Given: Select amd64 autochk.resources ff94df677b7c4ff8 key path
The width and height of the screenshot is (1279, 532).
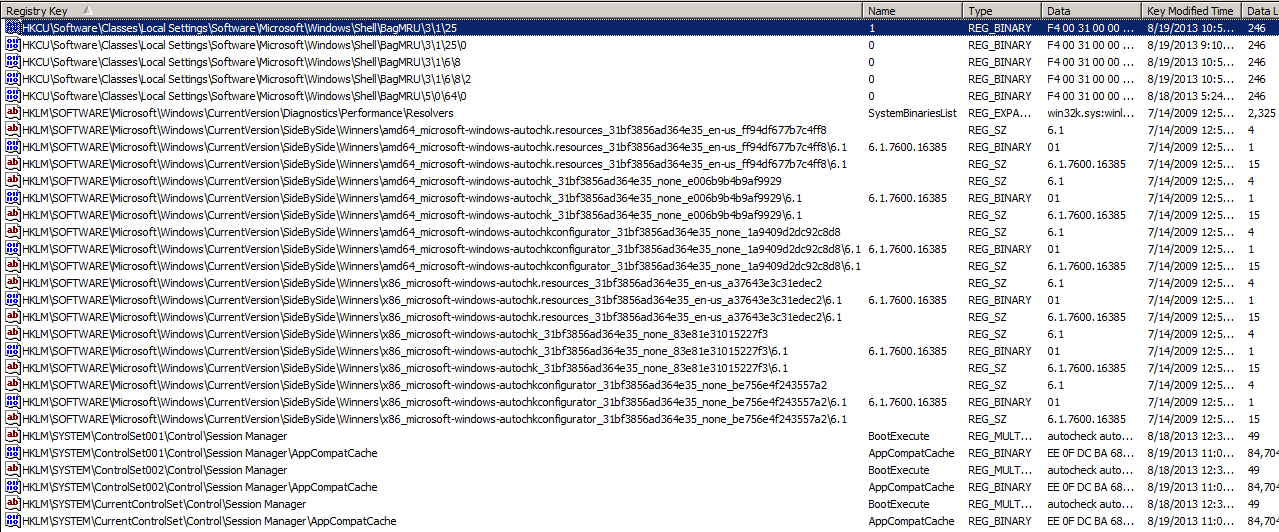Looking at the screenshot, I should coord(424,130).
